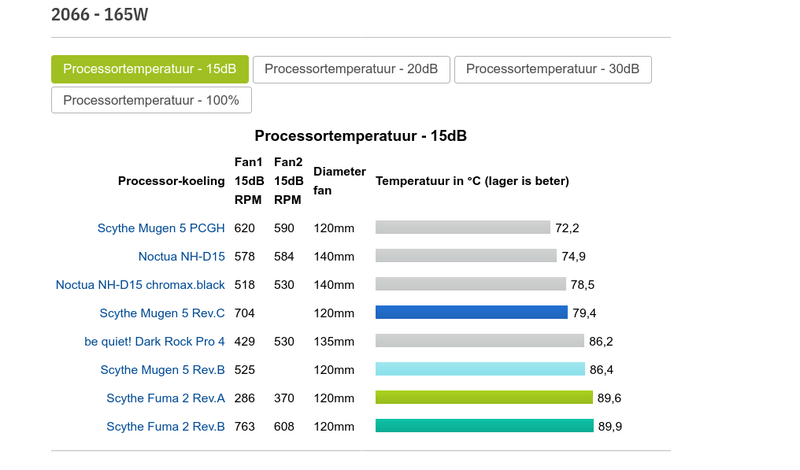
Task: Click Fan1 value 429
Action: [244, 341]
